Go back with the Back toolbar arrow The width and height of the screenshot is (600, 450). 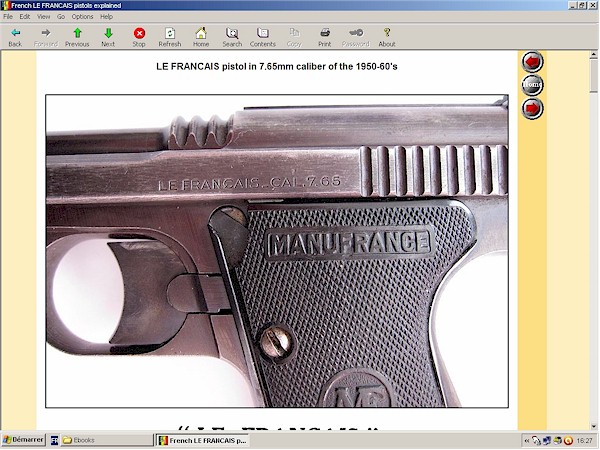click(15, 37)
